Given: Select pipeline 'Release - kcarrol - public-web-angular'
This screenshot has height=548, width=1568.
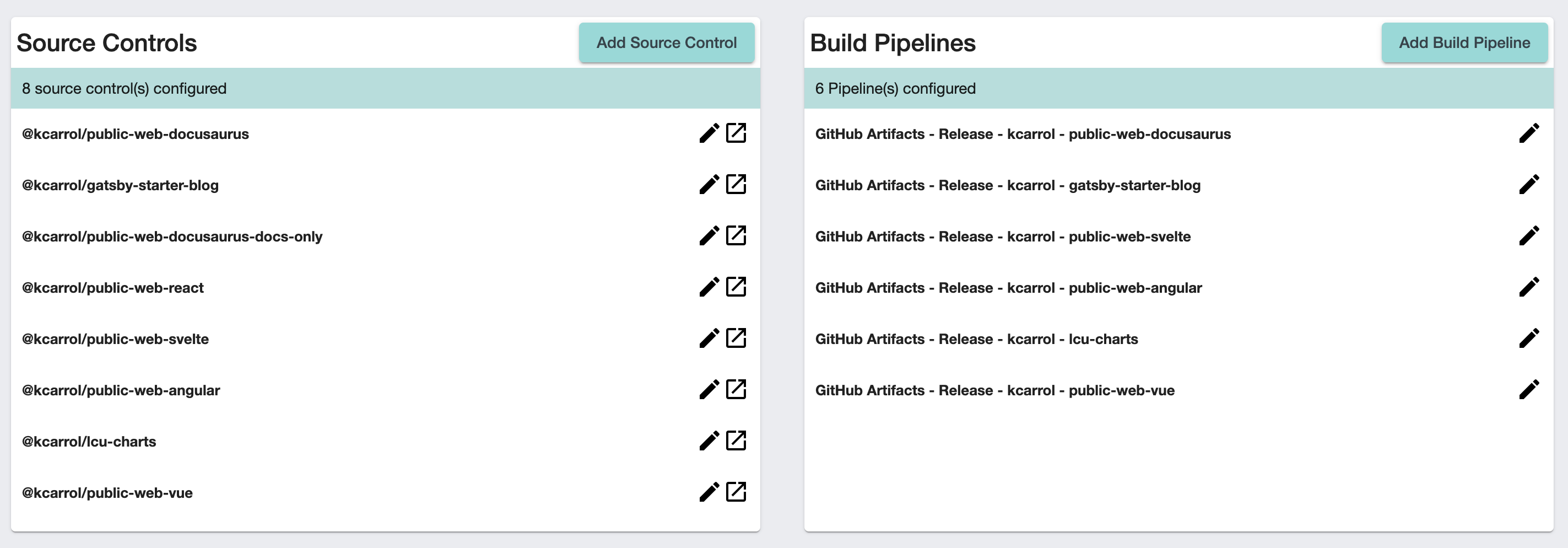Looking at the screenshot, I should point(1009,287).
